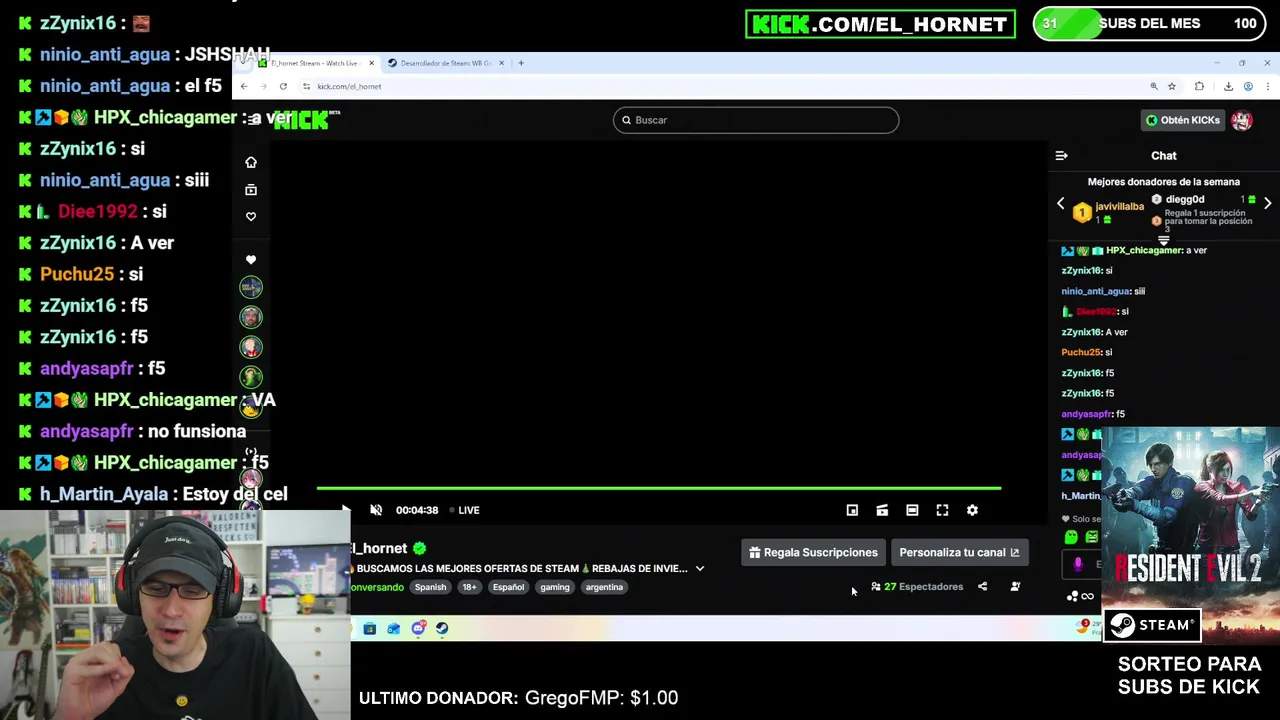Click second followed channel avatar in sidebar
This screenshot has height=720, width=1280.
click(251, 318)
